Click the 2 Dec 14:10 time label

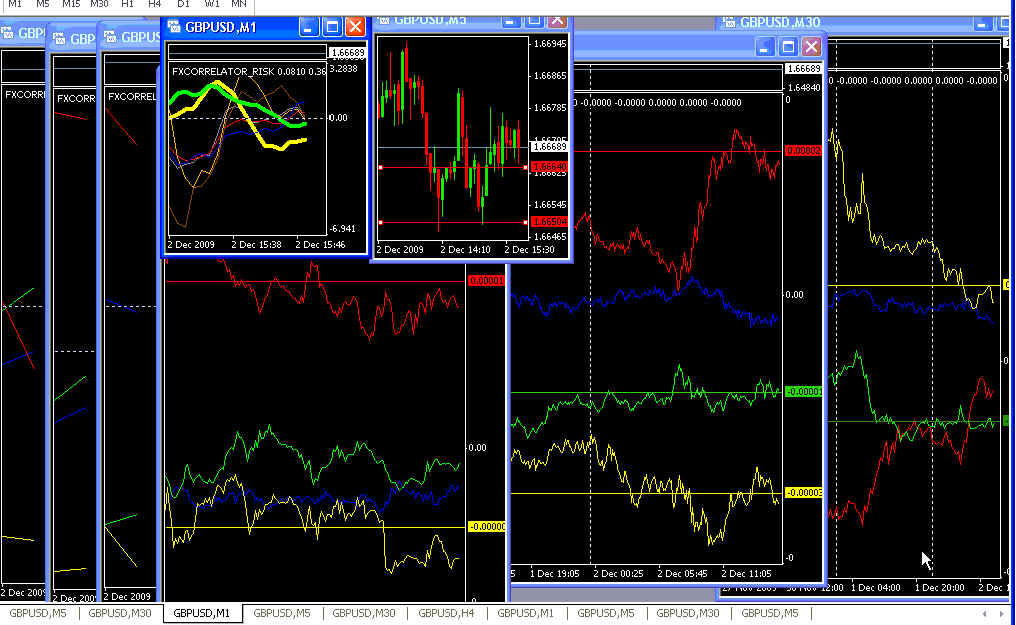(x=465, y=249)
